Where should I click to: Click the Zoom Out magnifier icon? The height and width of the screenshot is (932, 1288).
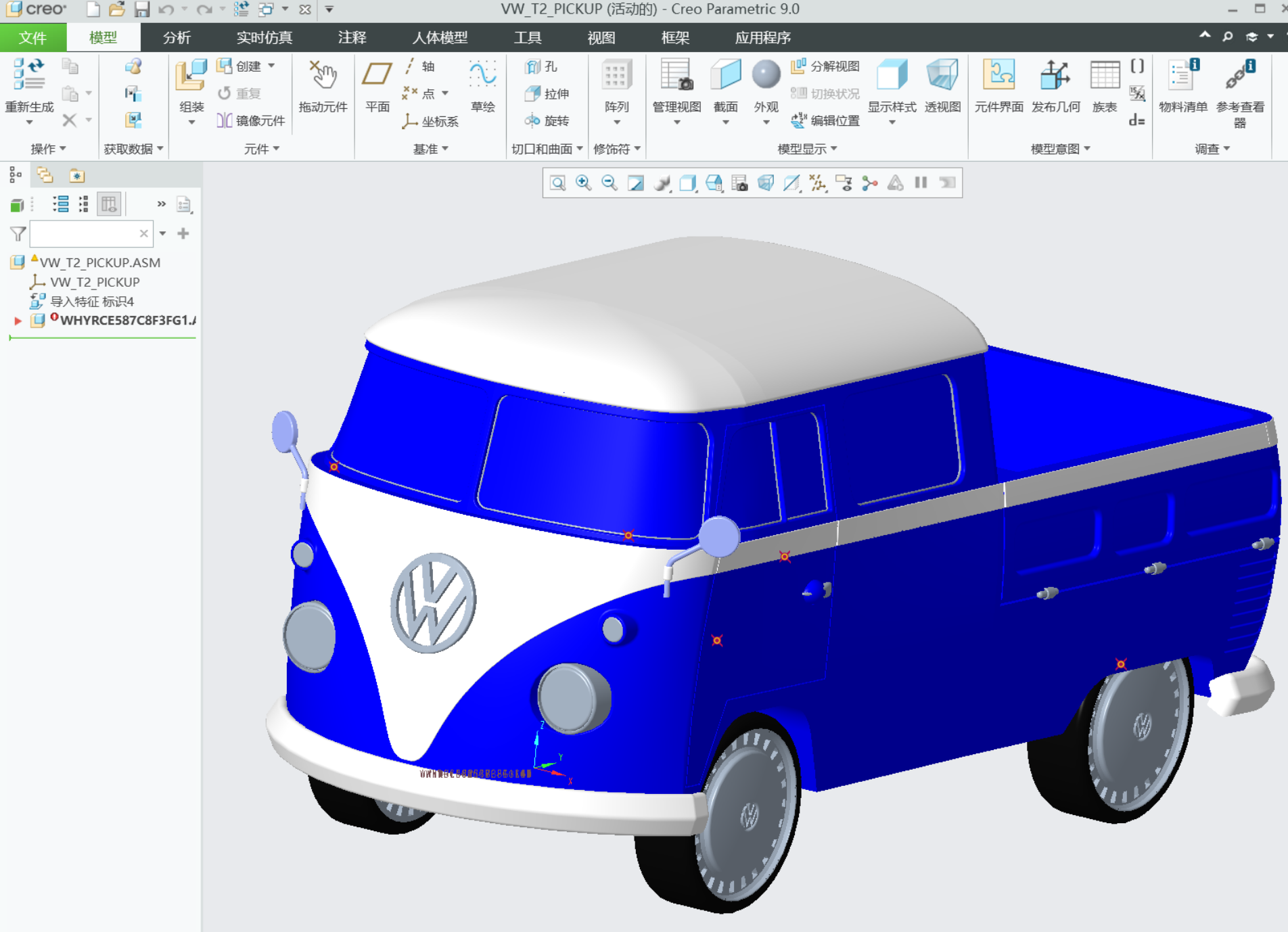click(609, 183)
